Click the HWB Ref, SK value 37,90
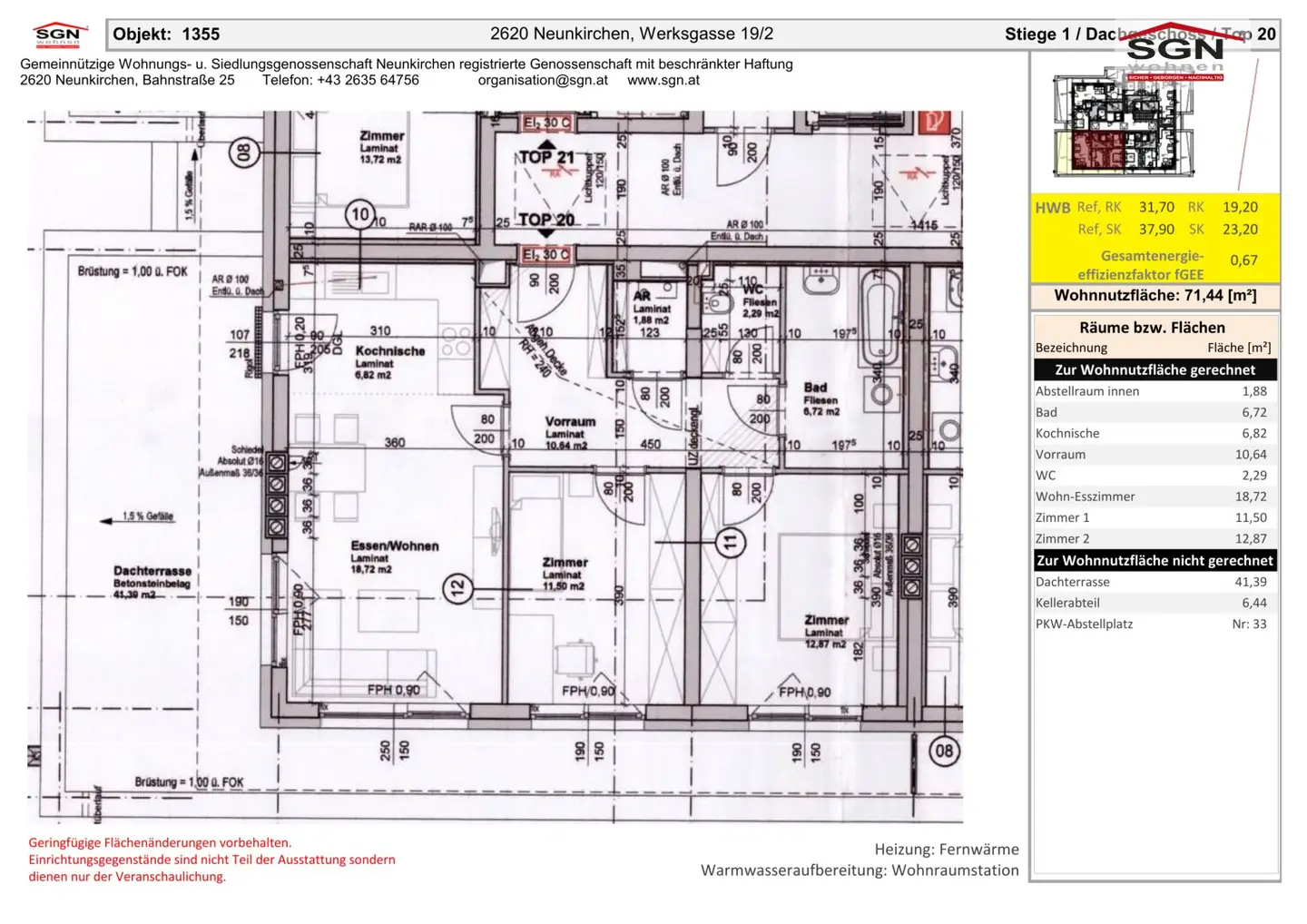The width and height of the screenshot is (1307, 924). 1156,230
